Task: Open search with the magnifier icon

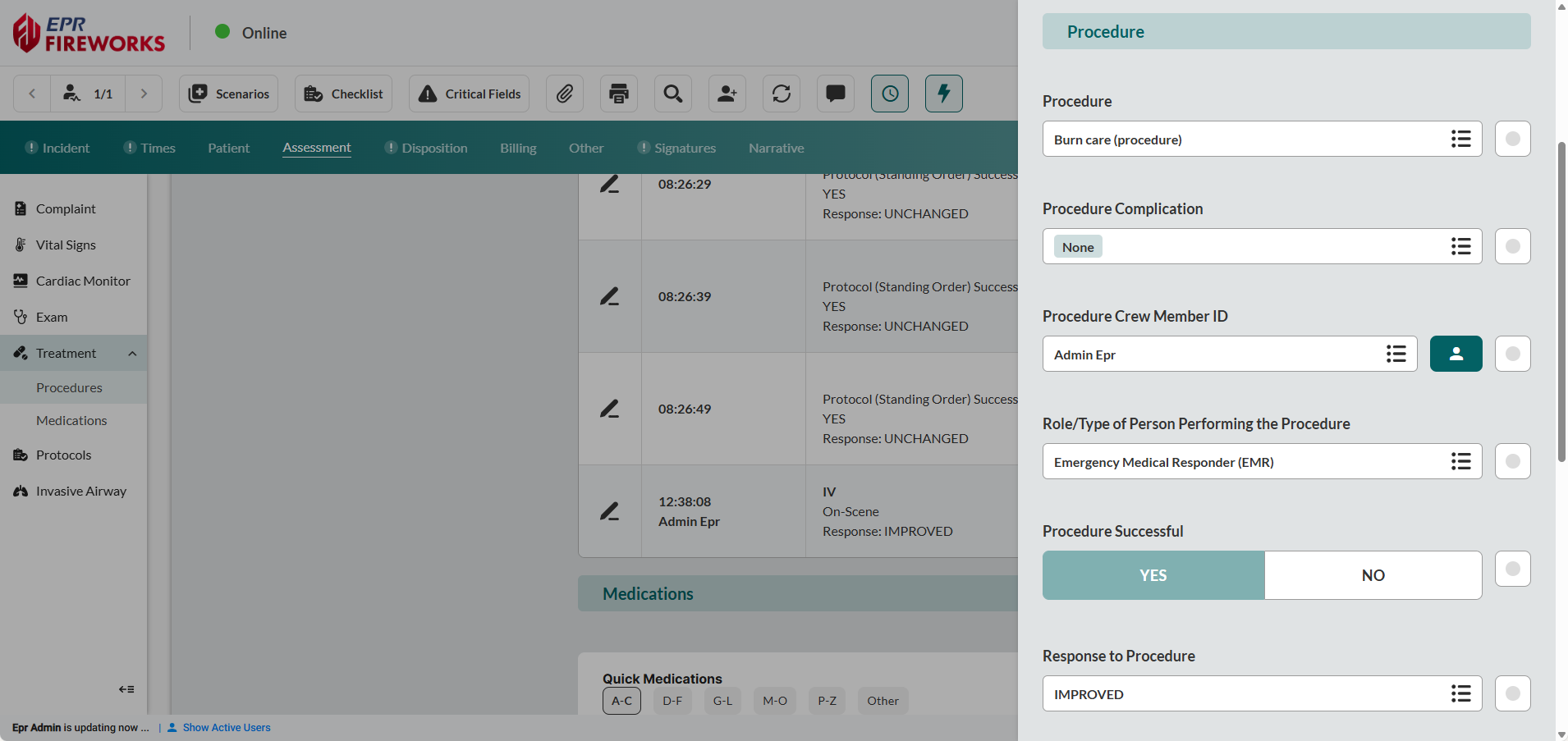Action: click(672, 94)
